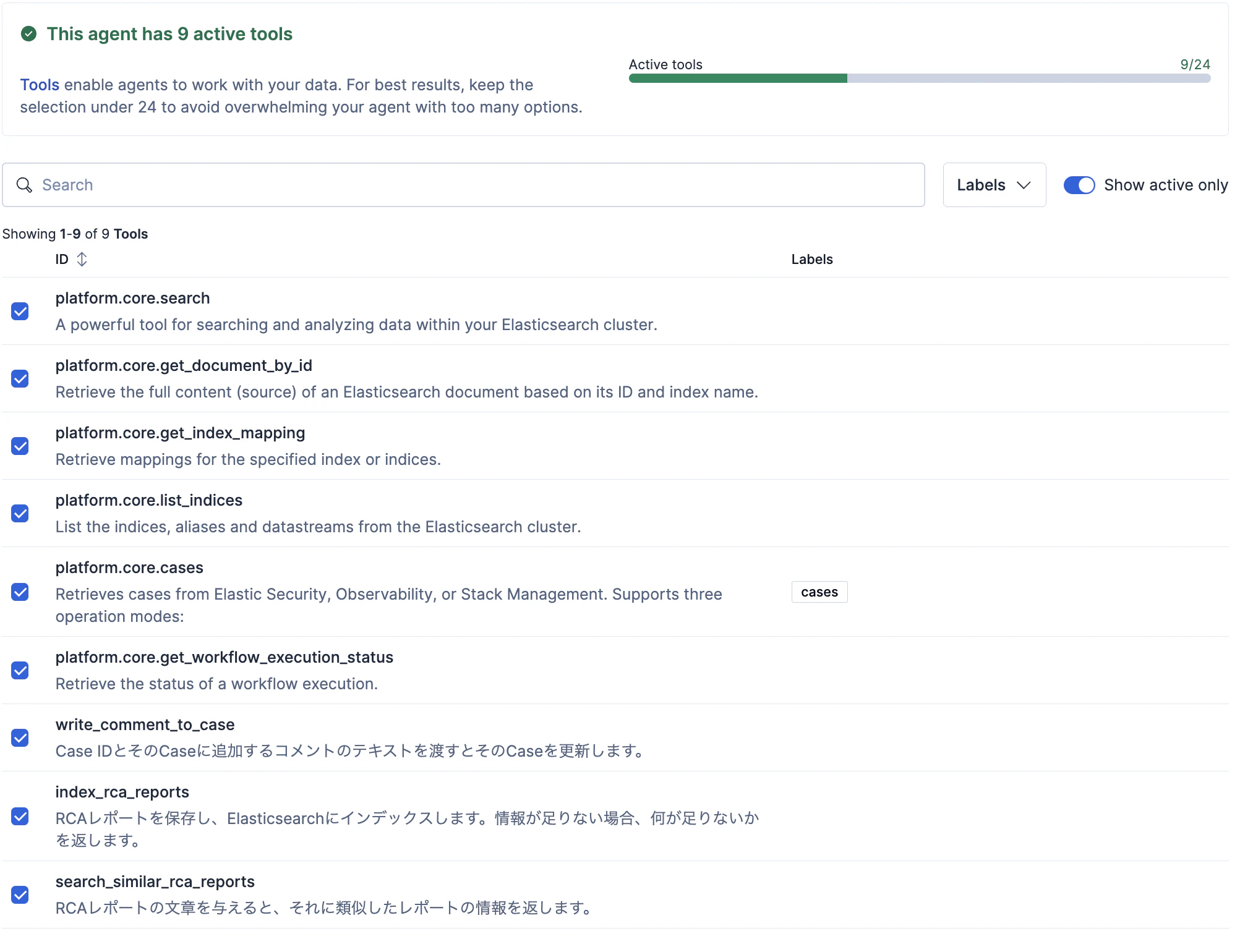This screenshot has height=952, width=1253.
Task: Click description 'A powerful tool for searching'
Action: point(356,325)
